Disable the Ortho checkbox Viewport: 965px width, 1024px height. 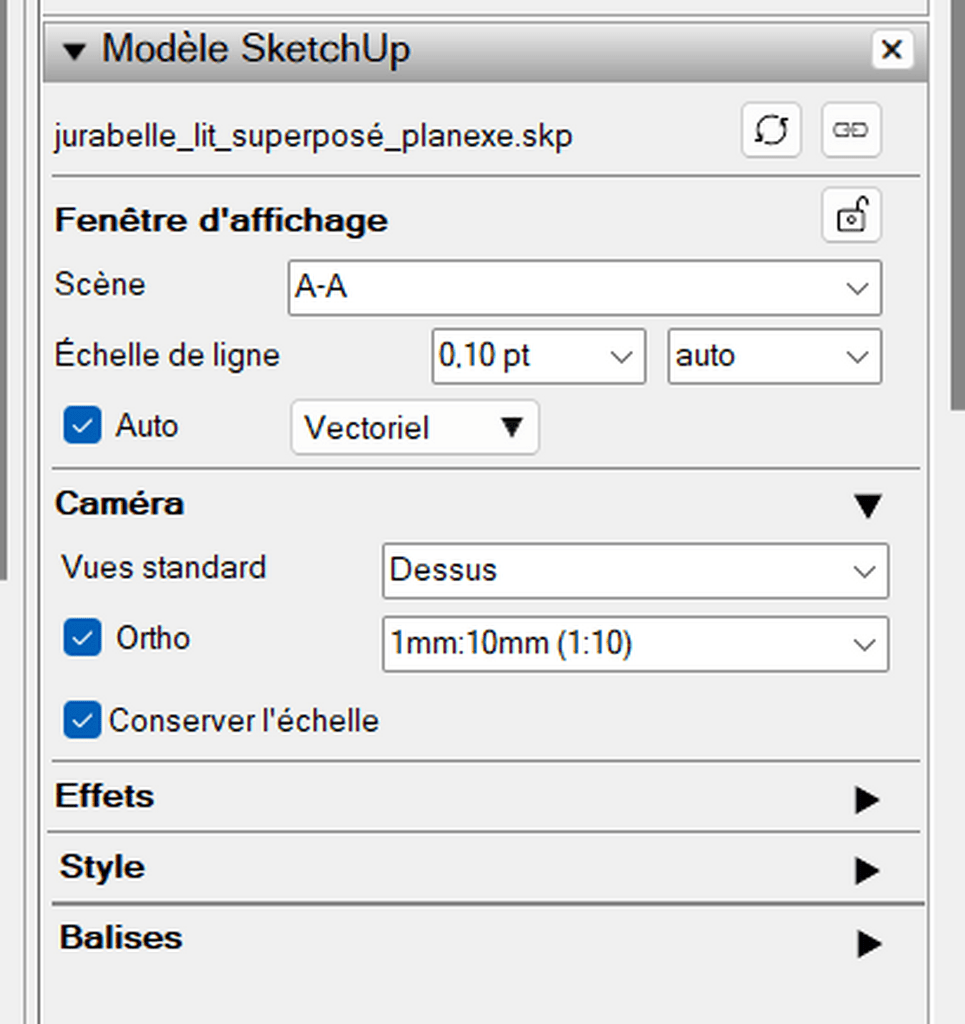click(x=82, y=637)
